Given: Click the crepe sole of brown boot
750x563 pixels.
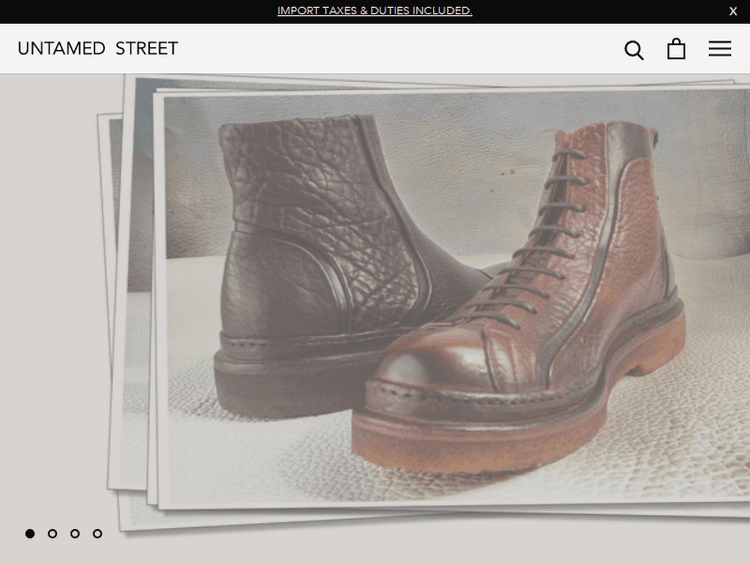Looking at the screenshot, I should tap(520, 440).
